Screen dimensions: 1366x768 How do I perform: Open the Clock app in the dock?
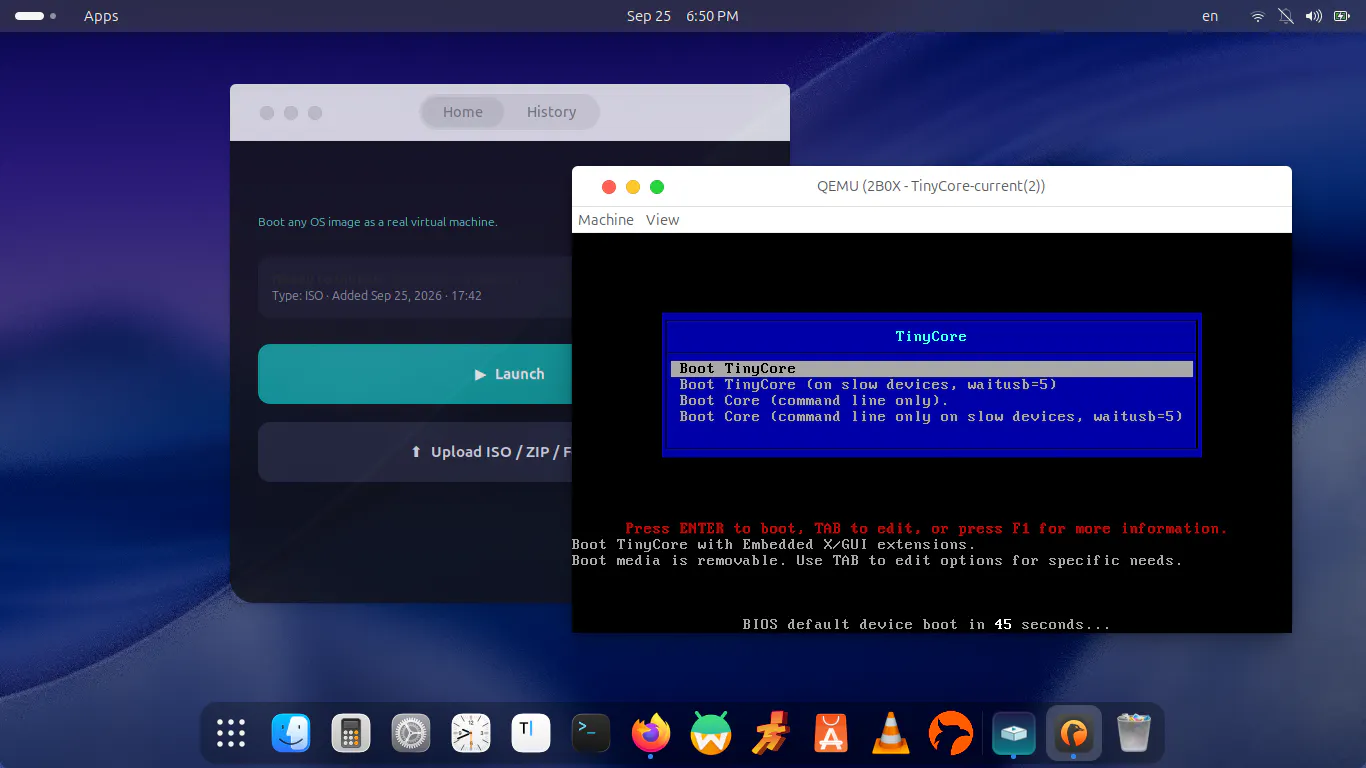coord(471,734)
